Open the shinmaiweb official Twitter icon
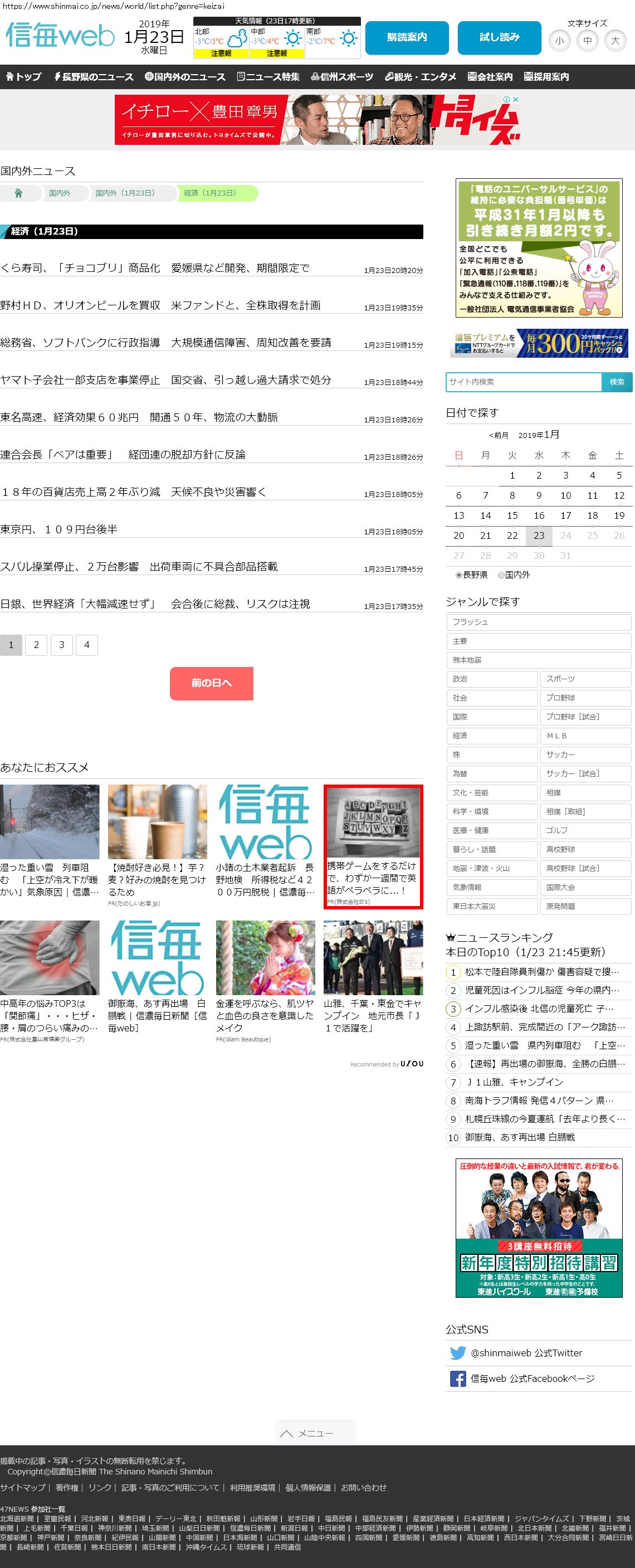 457,1353
